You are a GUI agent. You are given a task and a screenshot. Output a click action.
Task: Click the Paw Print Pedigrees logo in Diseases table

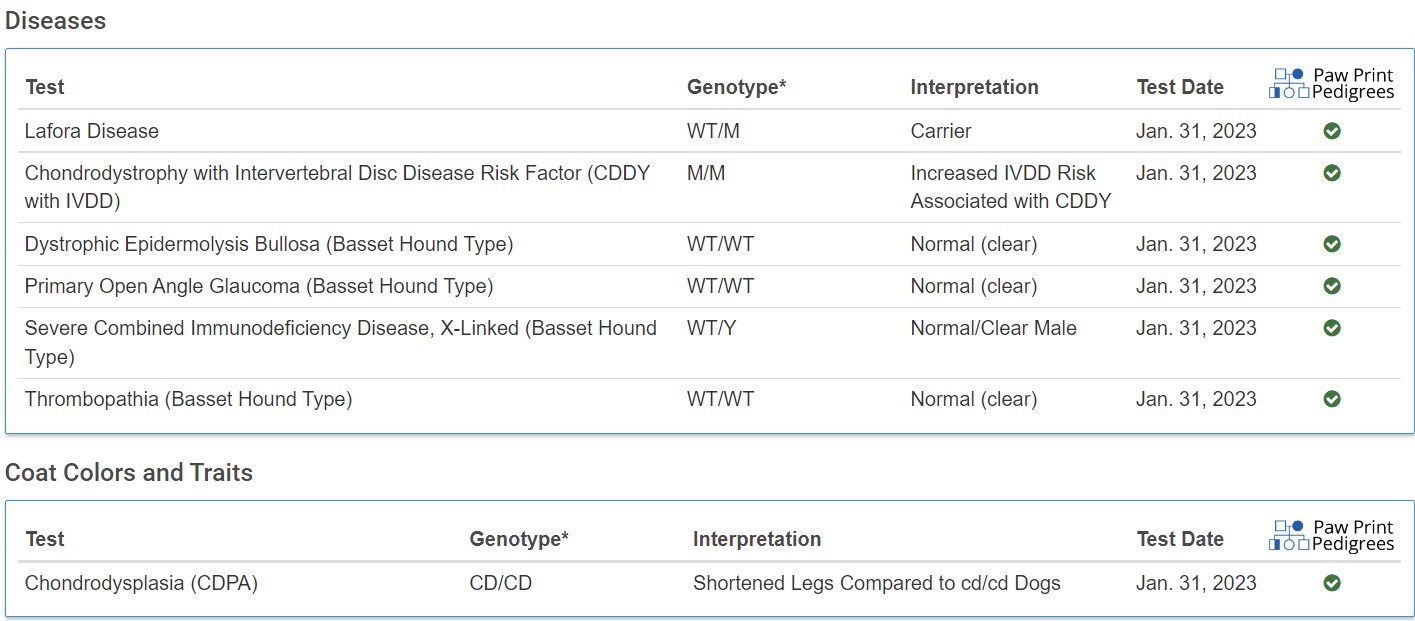(x=1331, y=84)
